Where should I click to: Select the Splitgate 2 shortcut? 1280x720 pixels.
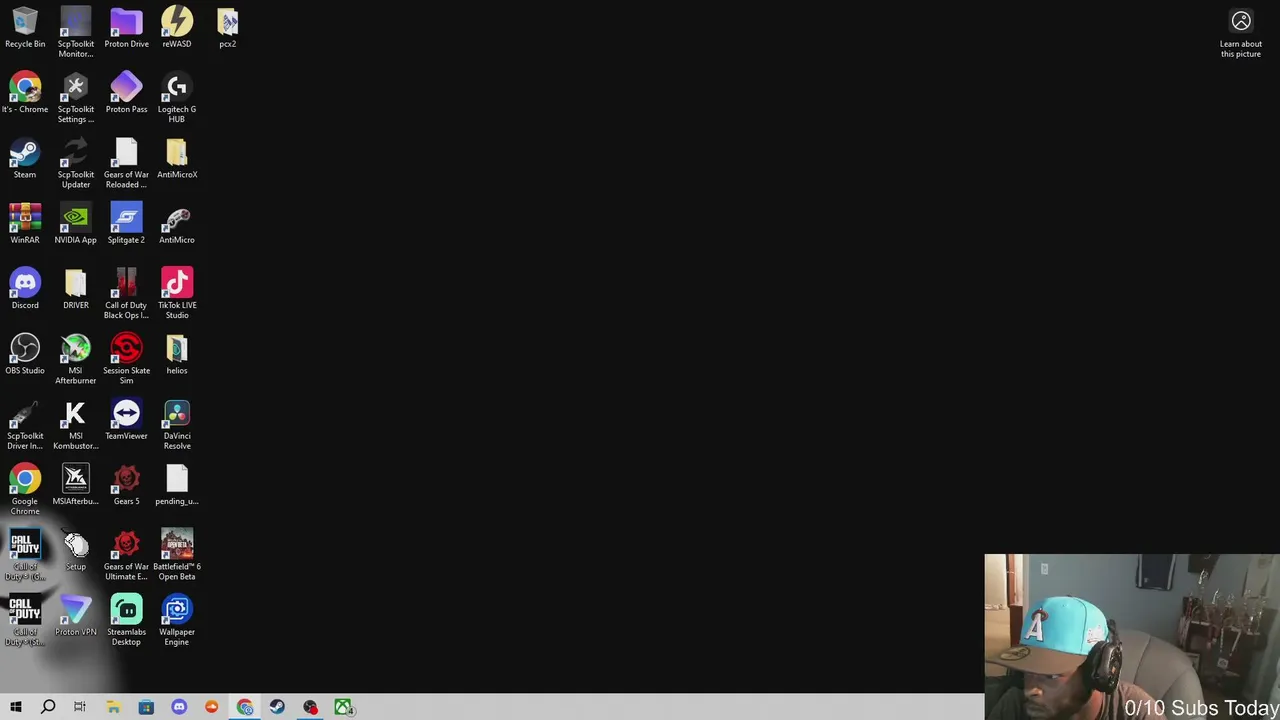coord(126,223)
